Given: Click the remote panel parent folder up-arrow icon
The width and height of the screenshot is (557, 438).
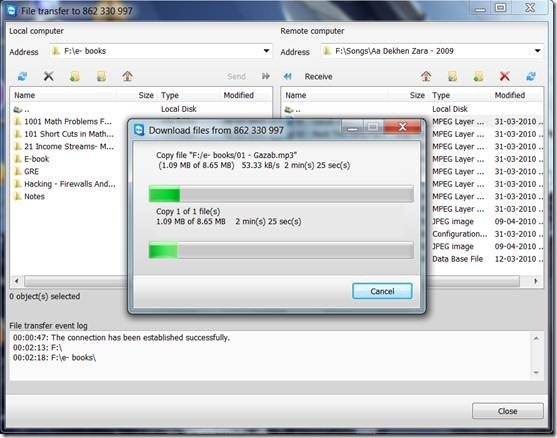Looking at the screenshot, I should 426,76.
